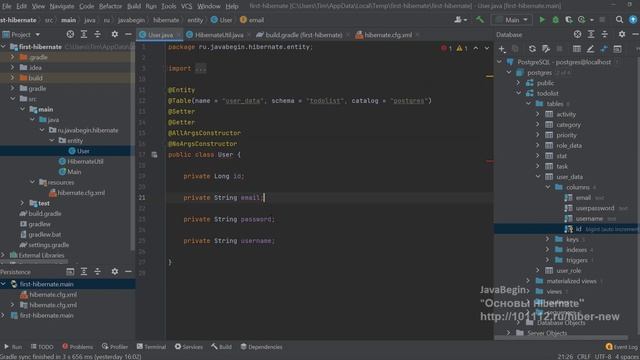The image size is (640, 360).
Task: Open the Terminal tool window
Action: pyautogui.click(x=151, y=347)
